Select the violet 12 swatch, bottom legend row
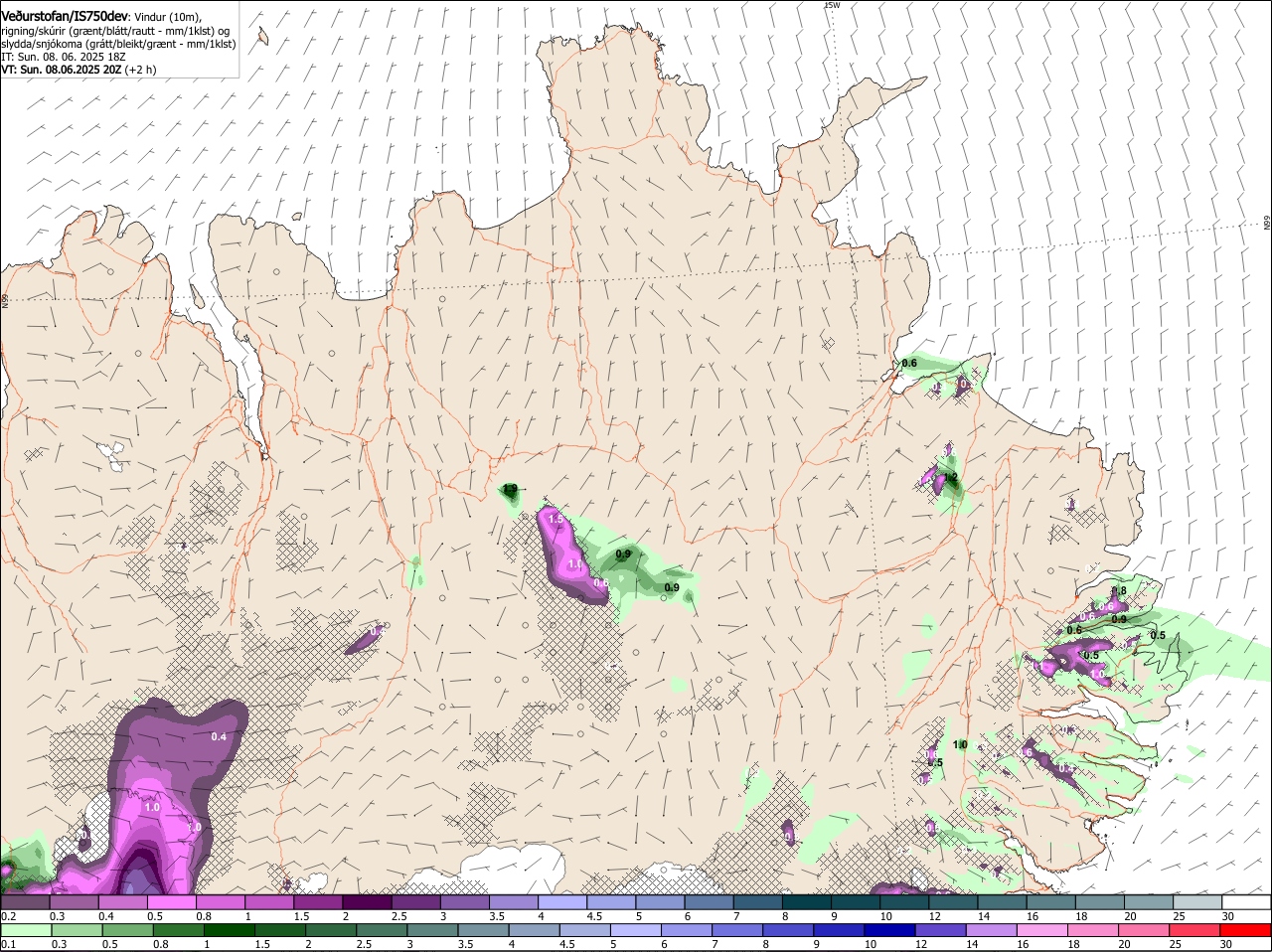This screenshot has height=952, width=1272. [x=941, y=930]
